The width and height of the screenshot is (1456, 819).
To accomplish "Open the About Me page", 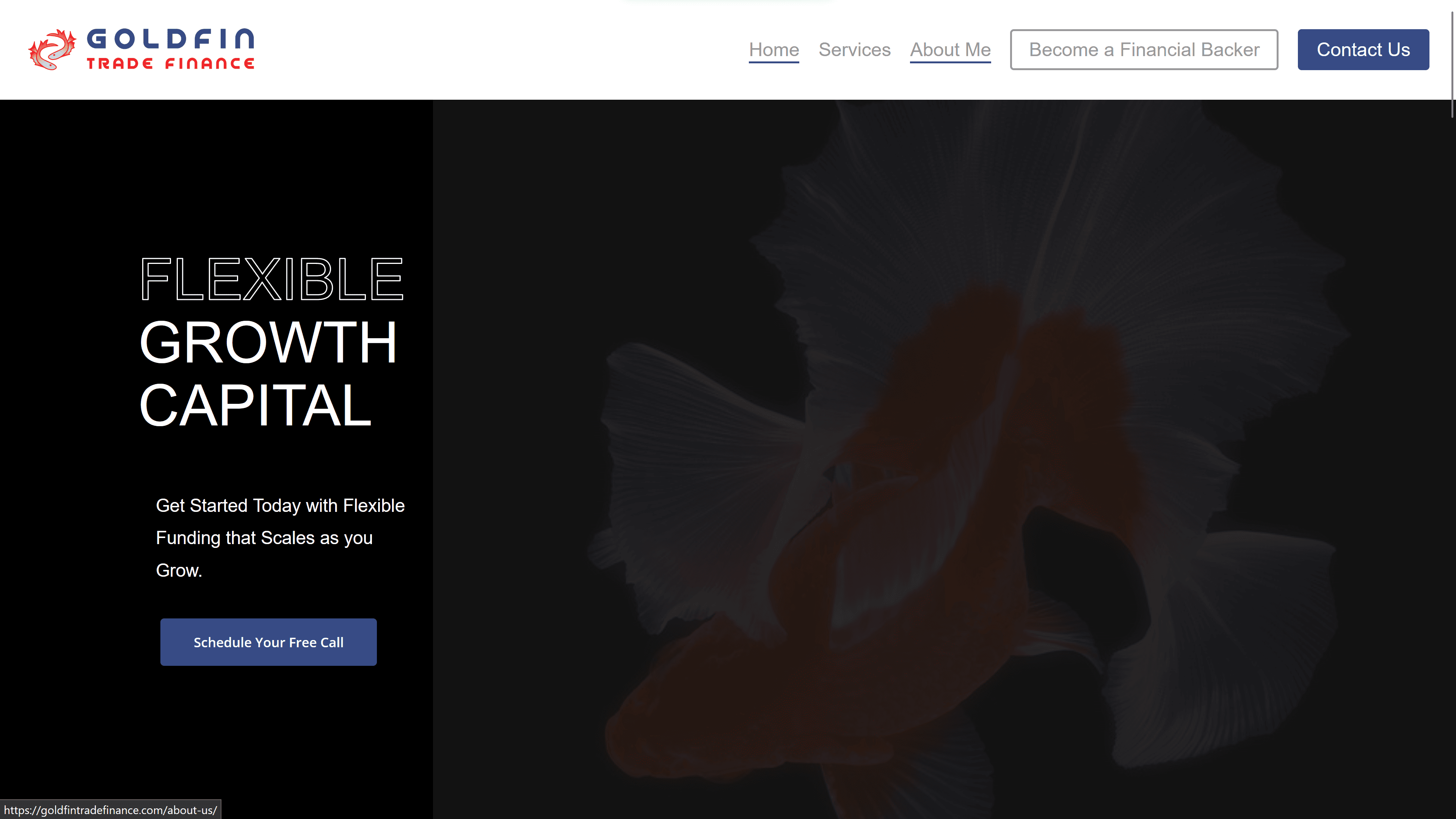I will [950, 50].
